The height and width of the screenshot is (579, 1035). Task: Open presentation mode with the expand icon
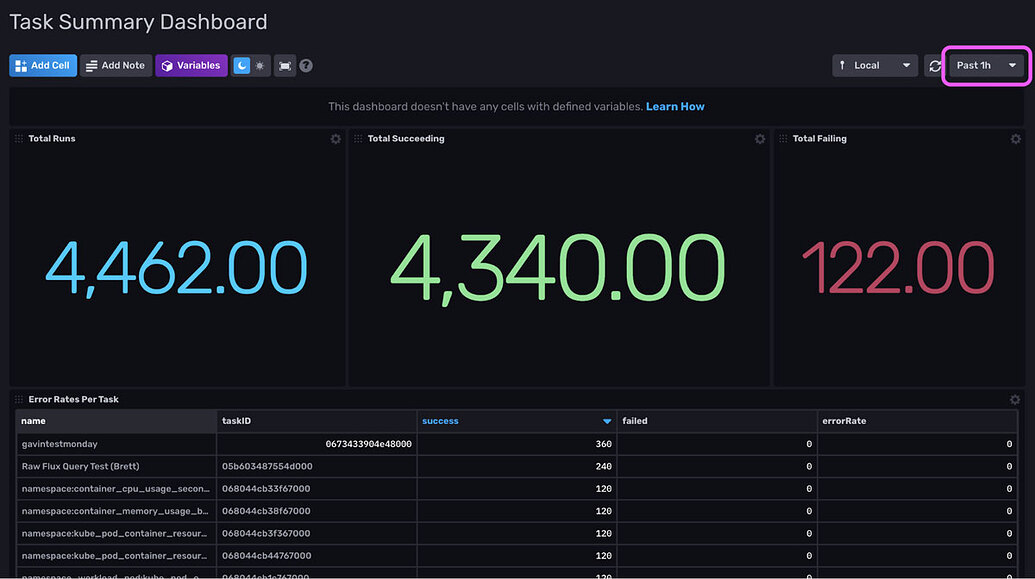coord(283,65)
